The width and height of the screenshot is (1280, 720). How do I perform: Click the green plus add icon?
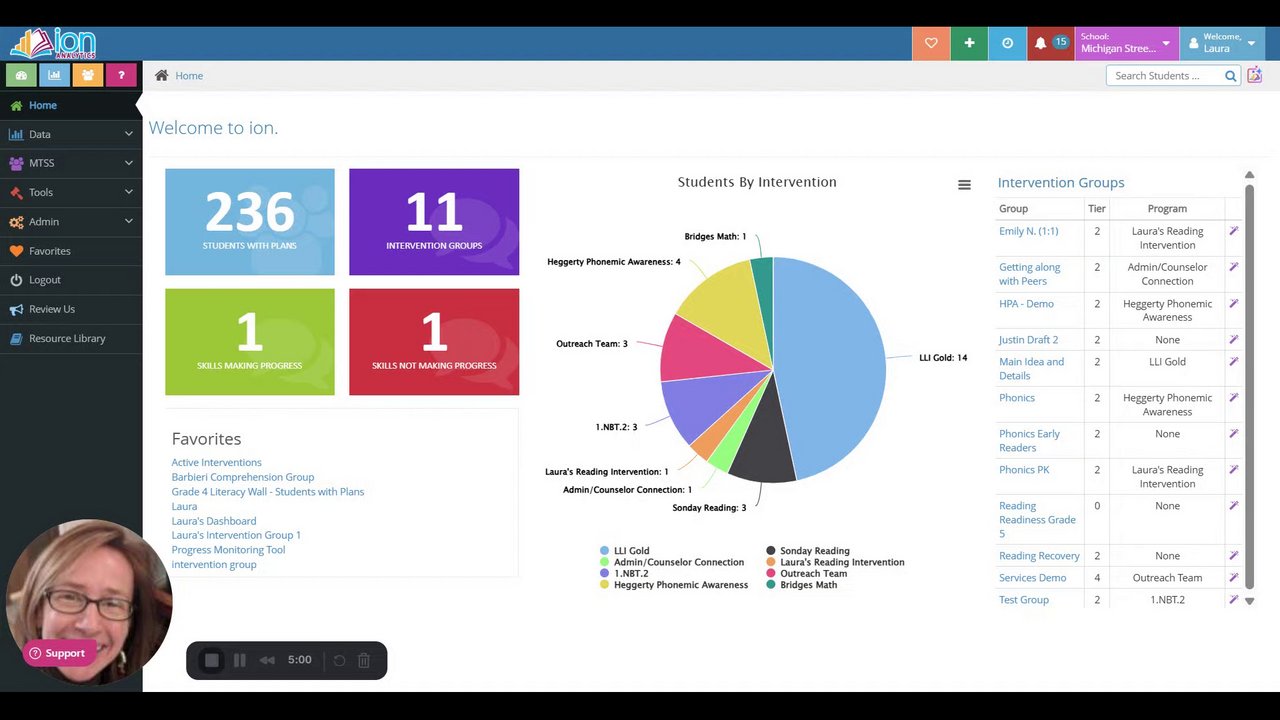coord(969,43)
